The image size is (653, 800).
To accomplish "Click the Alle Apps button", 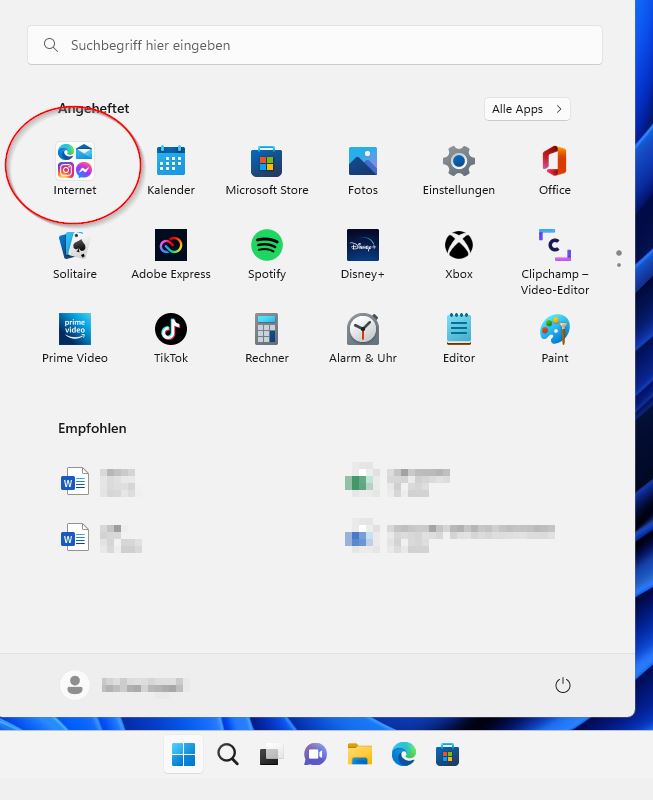I will pos(527,109).
